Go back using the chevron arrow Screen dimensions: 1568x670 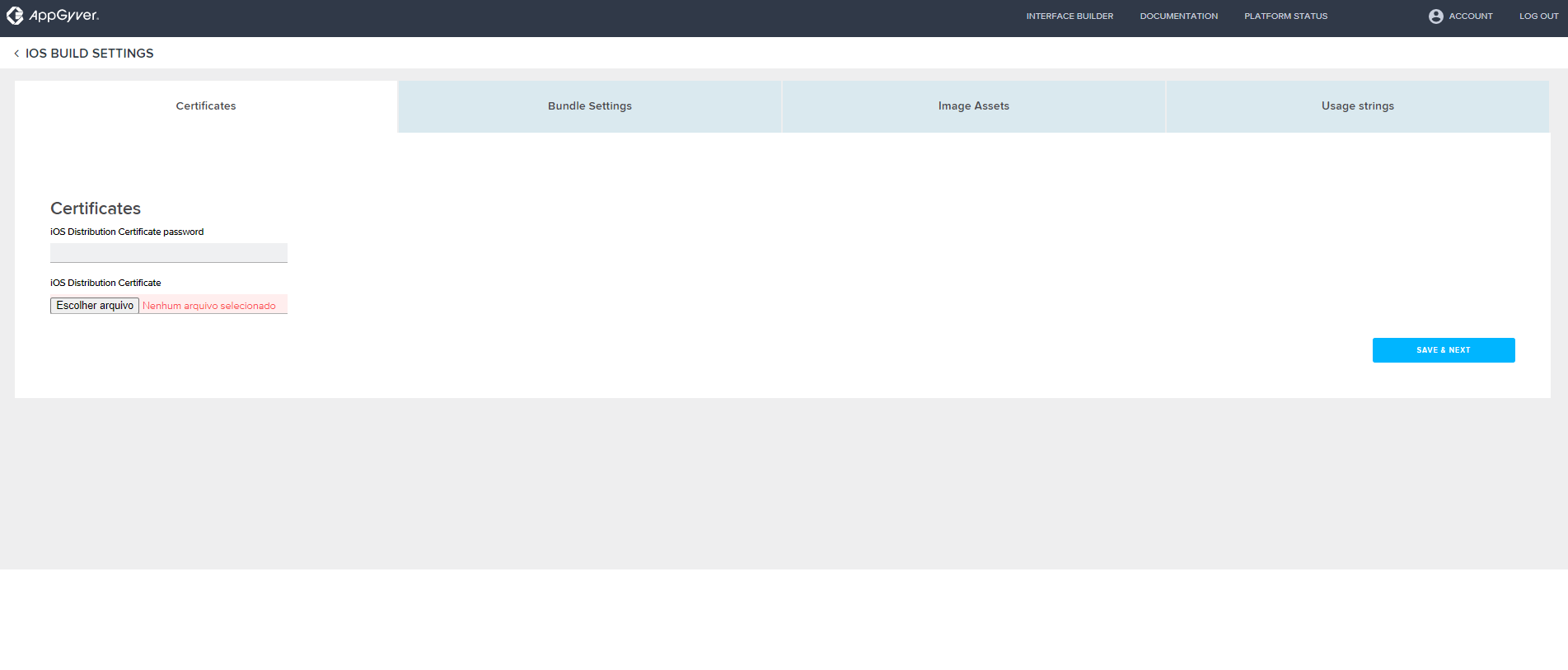tap(16, 54)
